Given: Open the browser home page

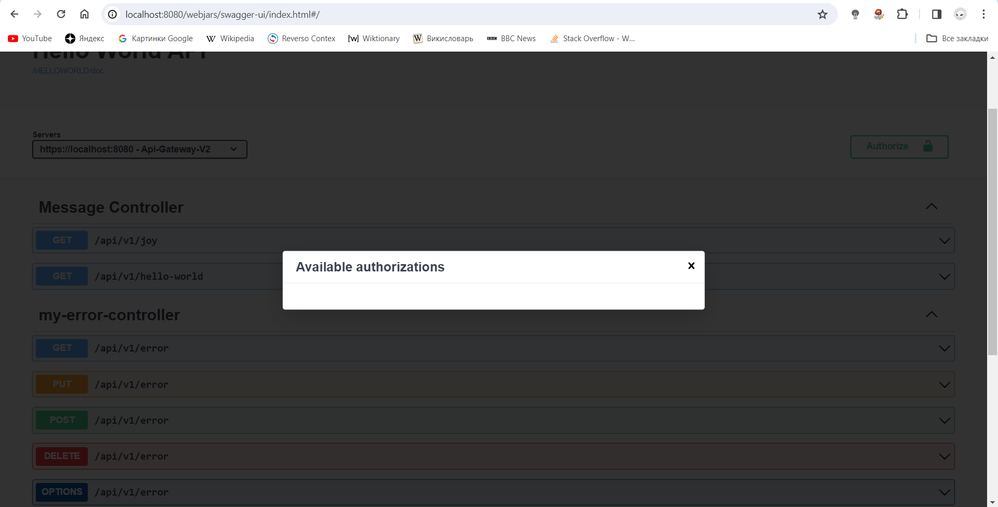Looking at the screenshot, I should [x=84, y=14].
